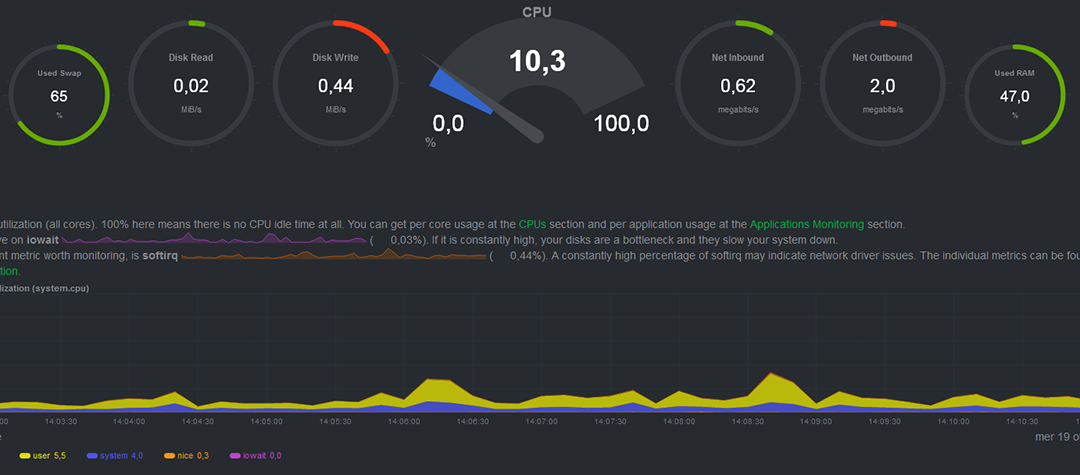This screenshot has width=1080, height=475.
Task: Toggle the nice legend entry
Action: [186, 456]
